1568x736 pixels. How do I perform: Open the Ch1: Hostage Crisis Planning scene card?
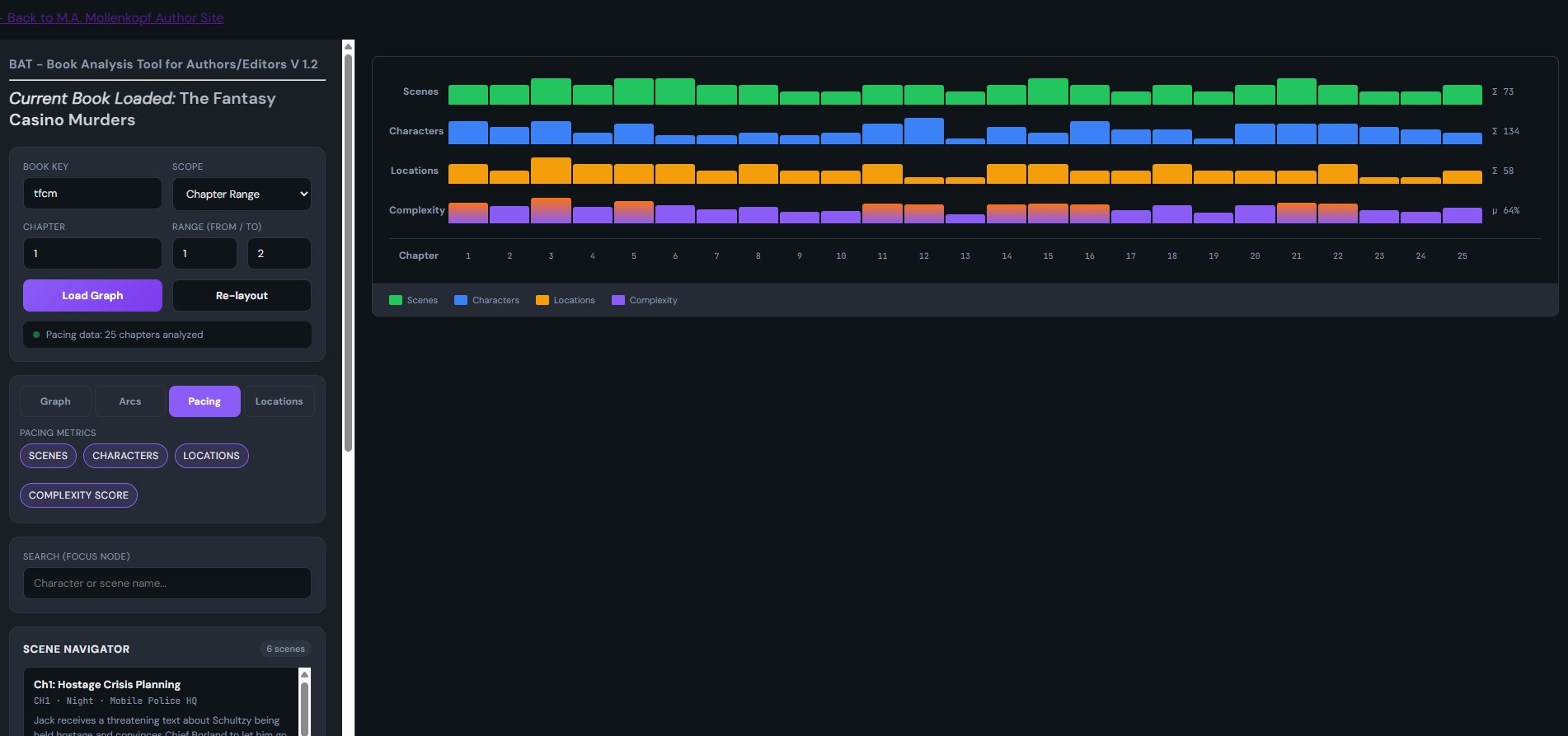click(x=160, y=701)
